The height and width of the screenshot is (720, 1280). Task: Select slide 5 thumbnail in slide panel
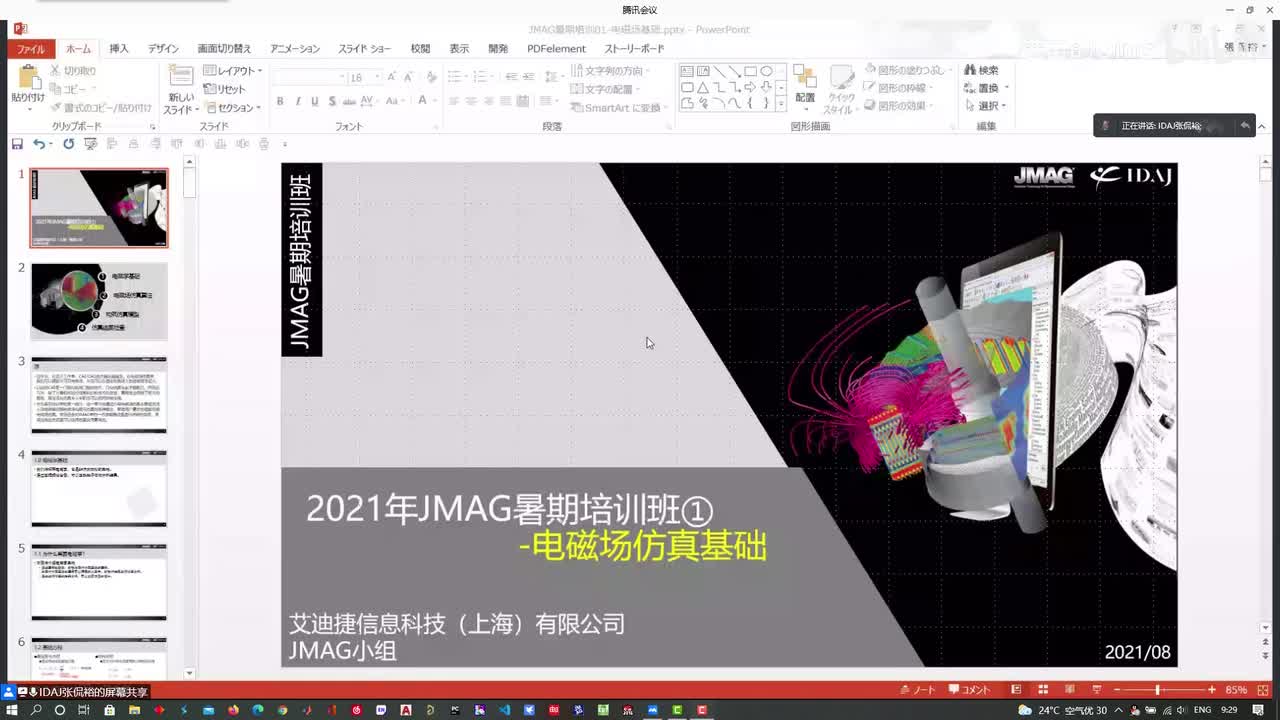[x=99, y=582]
